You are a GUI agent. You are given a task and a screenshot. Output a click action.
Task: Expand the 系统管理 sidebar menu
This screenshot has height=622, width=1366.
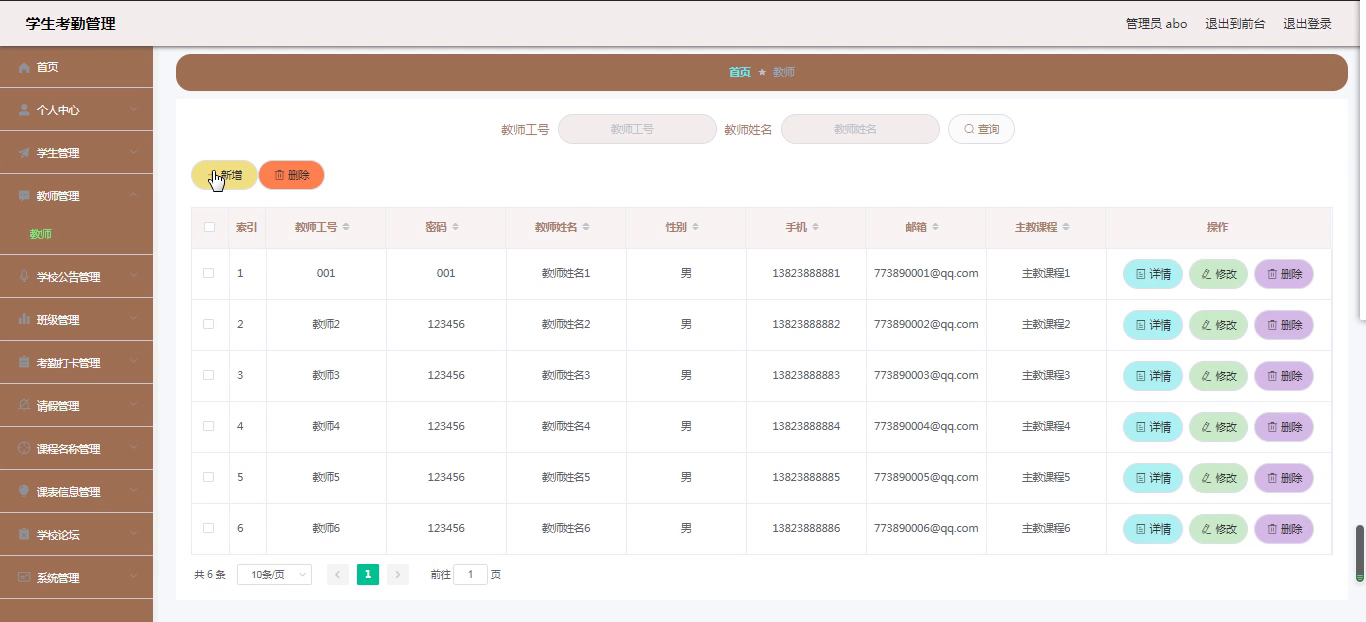[x=133, y=578]
